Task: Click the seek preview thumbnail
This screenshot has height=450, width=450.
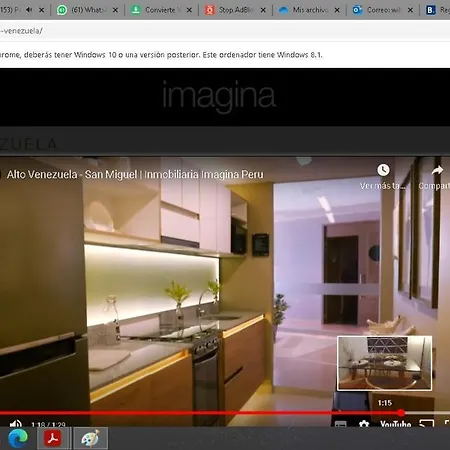Action: 385,363
